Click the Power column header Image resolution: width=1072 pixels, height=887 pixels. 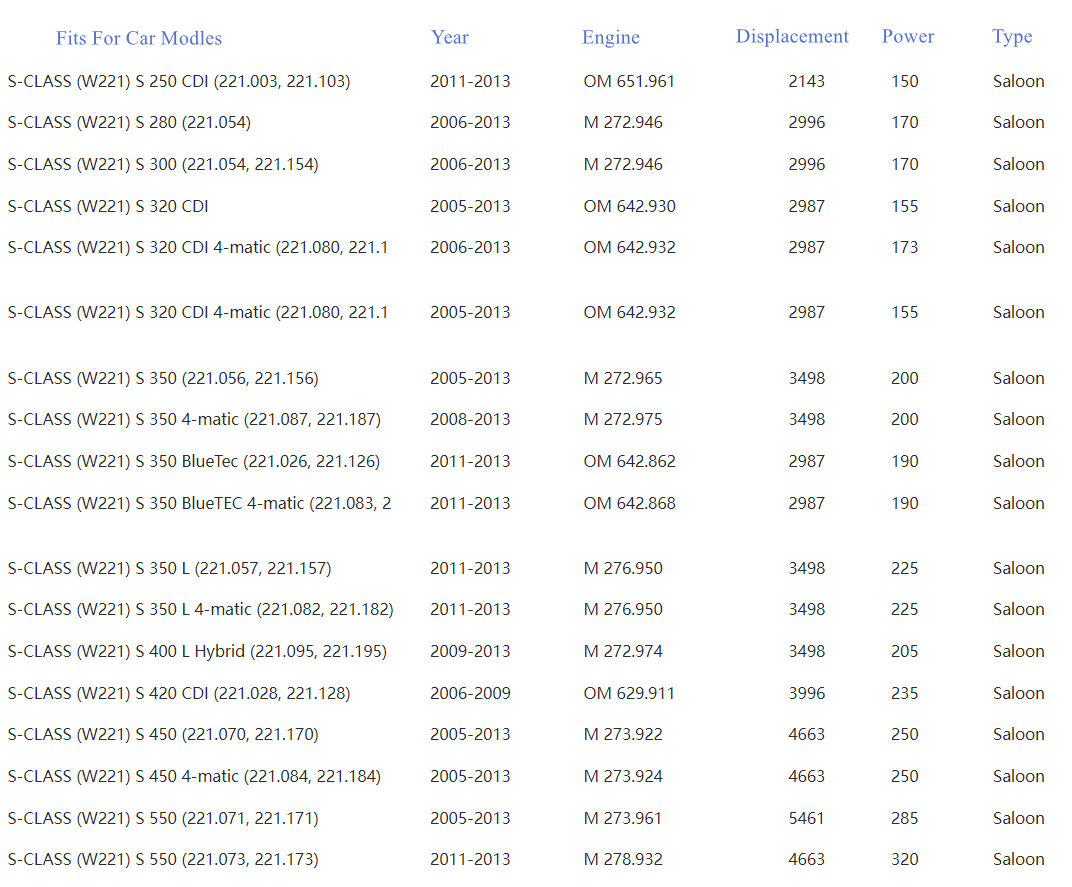tap(908, 36)
